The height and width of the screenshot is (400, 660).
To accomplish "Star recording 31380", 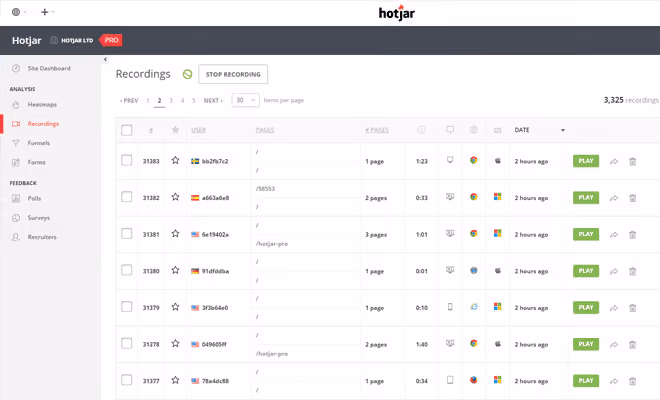I will [x=176, y=270].
